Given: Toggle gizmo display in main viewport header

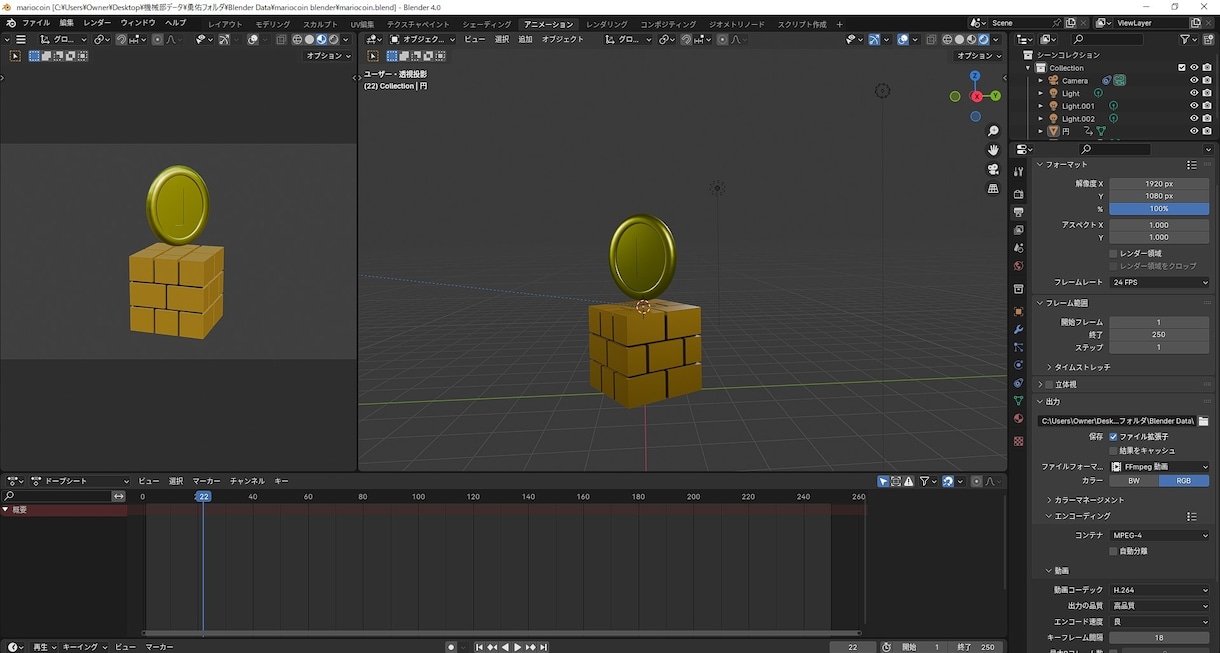Looking at the screenshot, I should [x=873, y=40].
